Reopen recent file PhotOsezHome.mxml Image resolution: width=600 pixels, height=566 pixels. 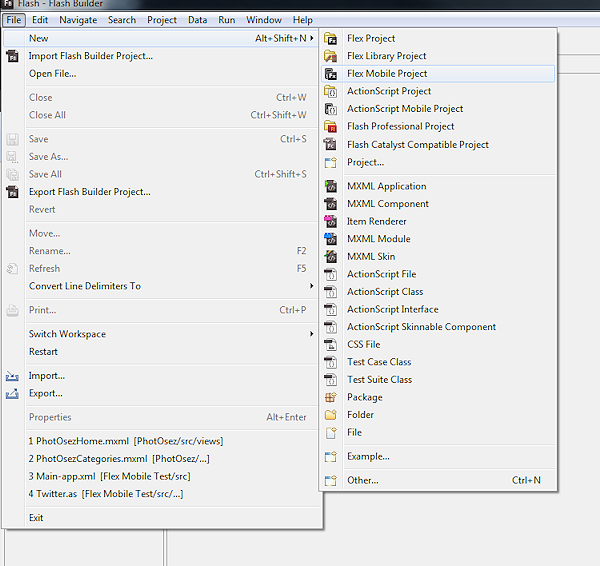pos(125,441)
